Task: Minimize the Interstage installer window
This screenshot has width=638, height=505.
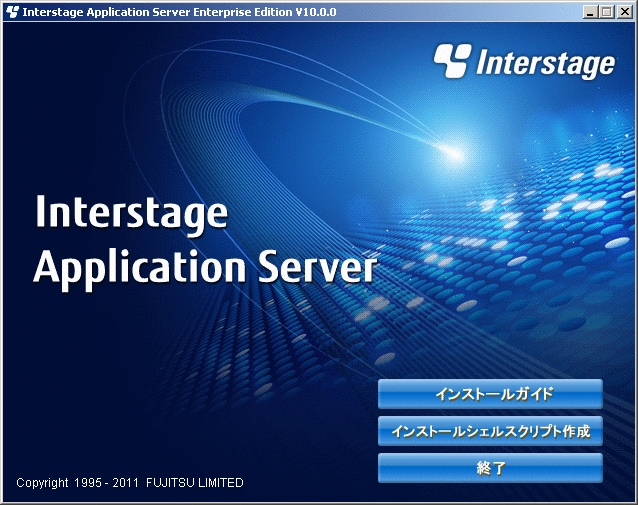Action: tap(590, 12)
